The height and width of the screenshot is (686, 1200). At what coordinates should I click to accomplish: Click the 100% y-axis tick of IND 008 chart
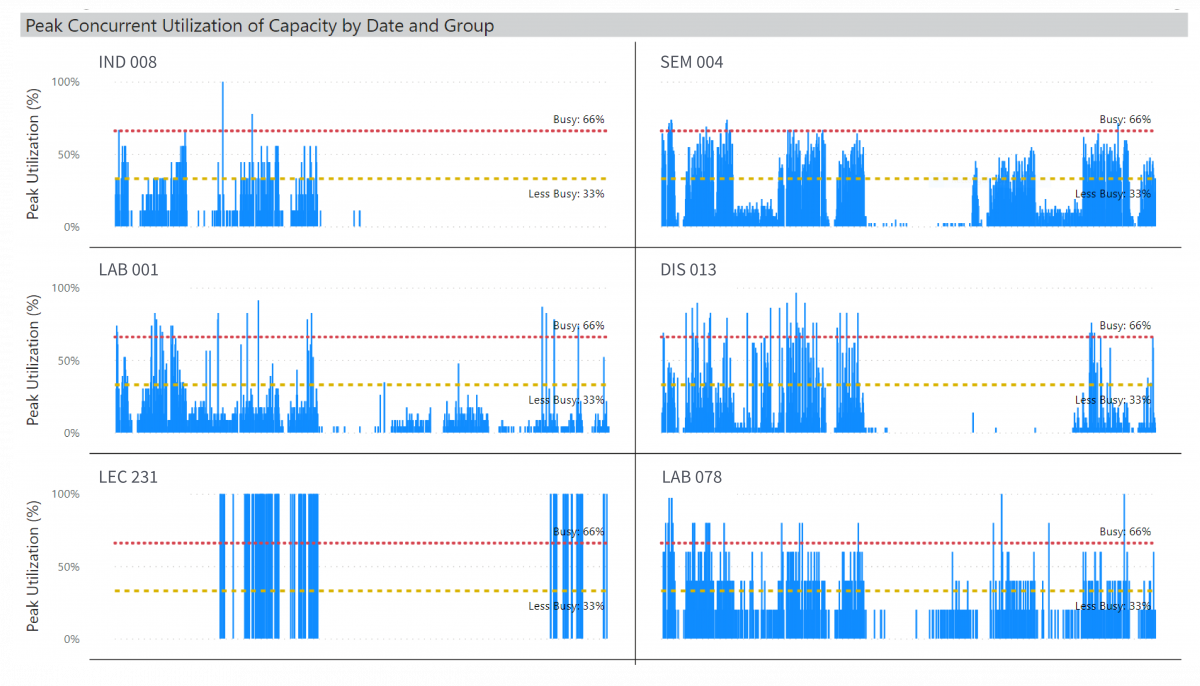66,82
